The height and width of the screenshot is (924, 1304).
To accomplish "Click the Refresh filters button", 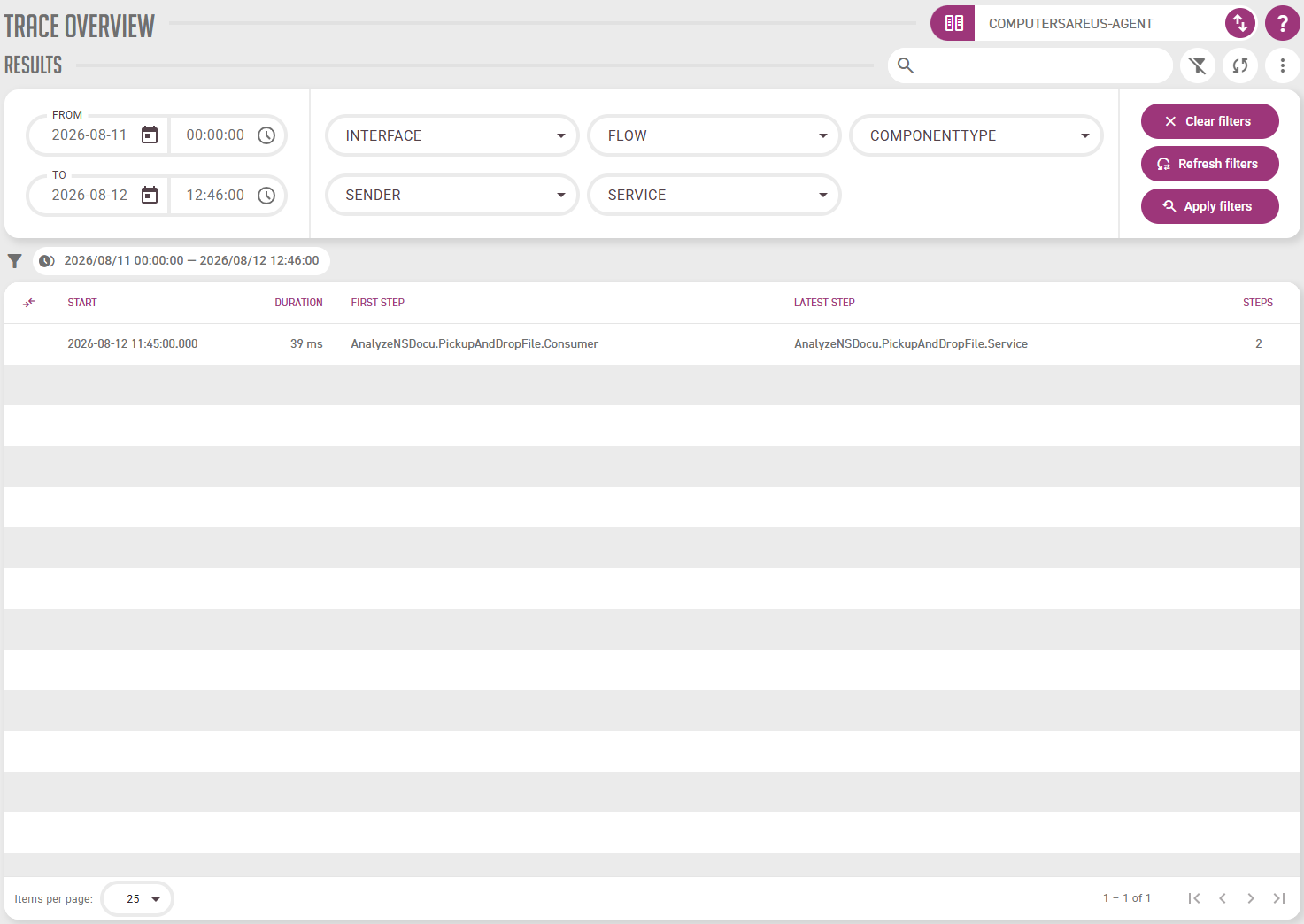I will pos(1209,164).
